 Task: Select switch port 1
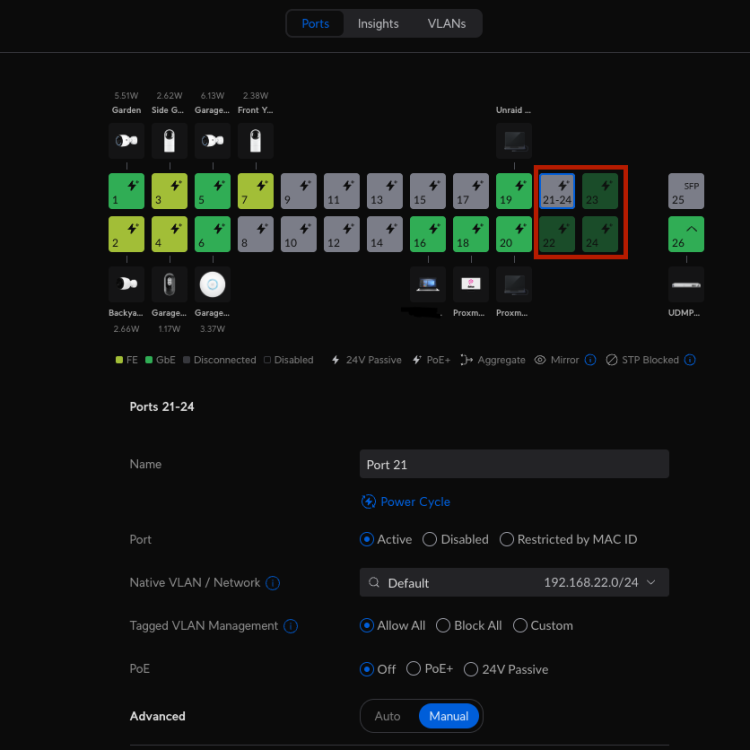126,191
